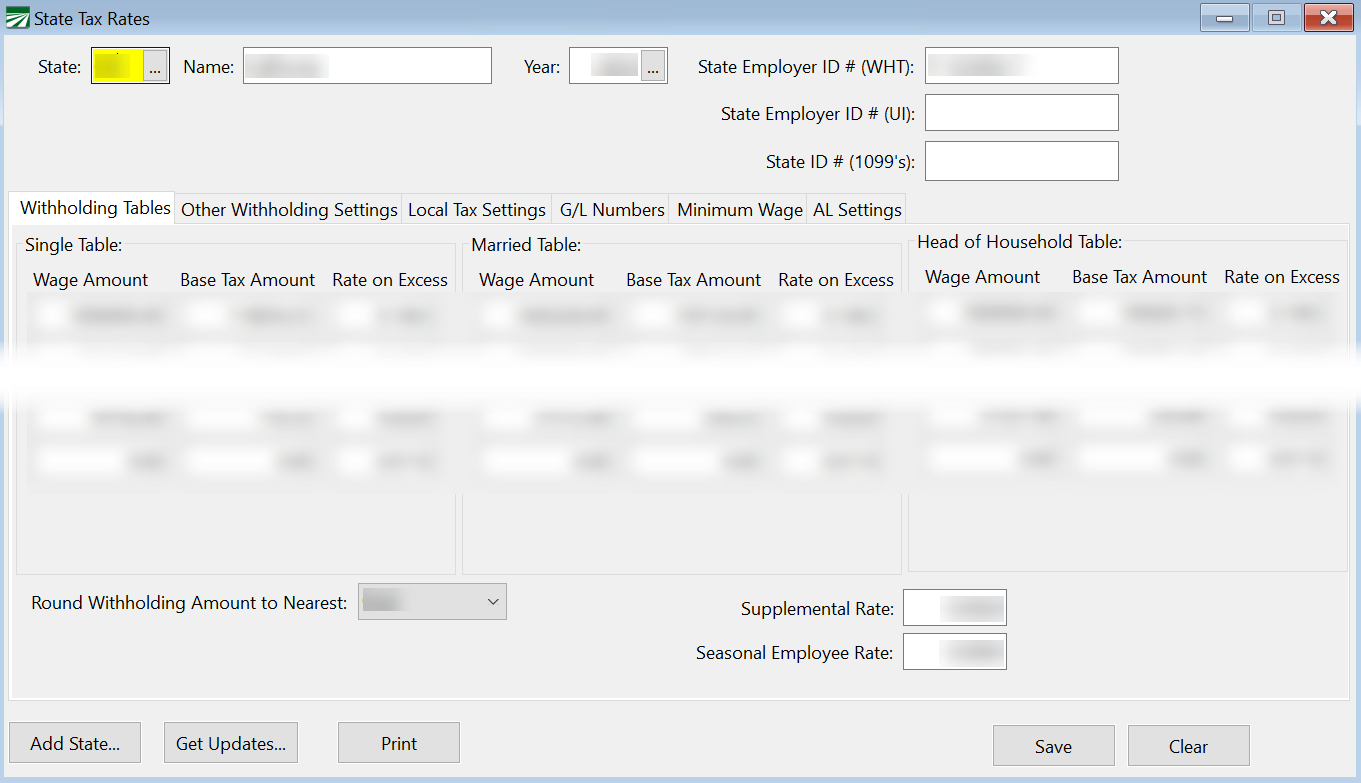
Task: Go to the Minimum Wage tab
Action: 739,210
